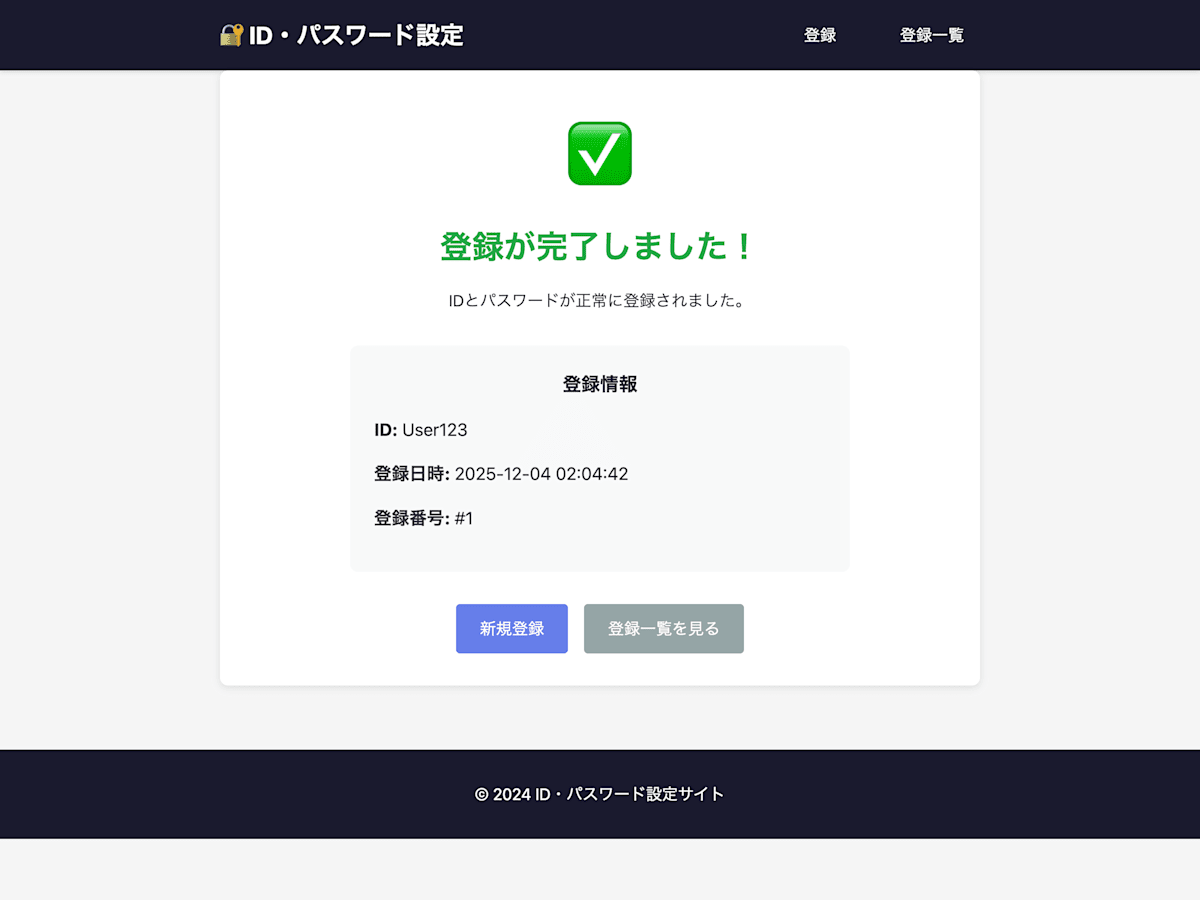Click the checkmark badge above the completion message
The image size is (1200, 900).
coord(600,153)
